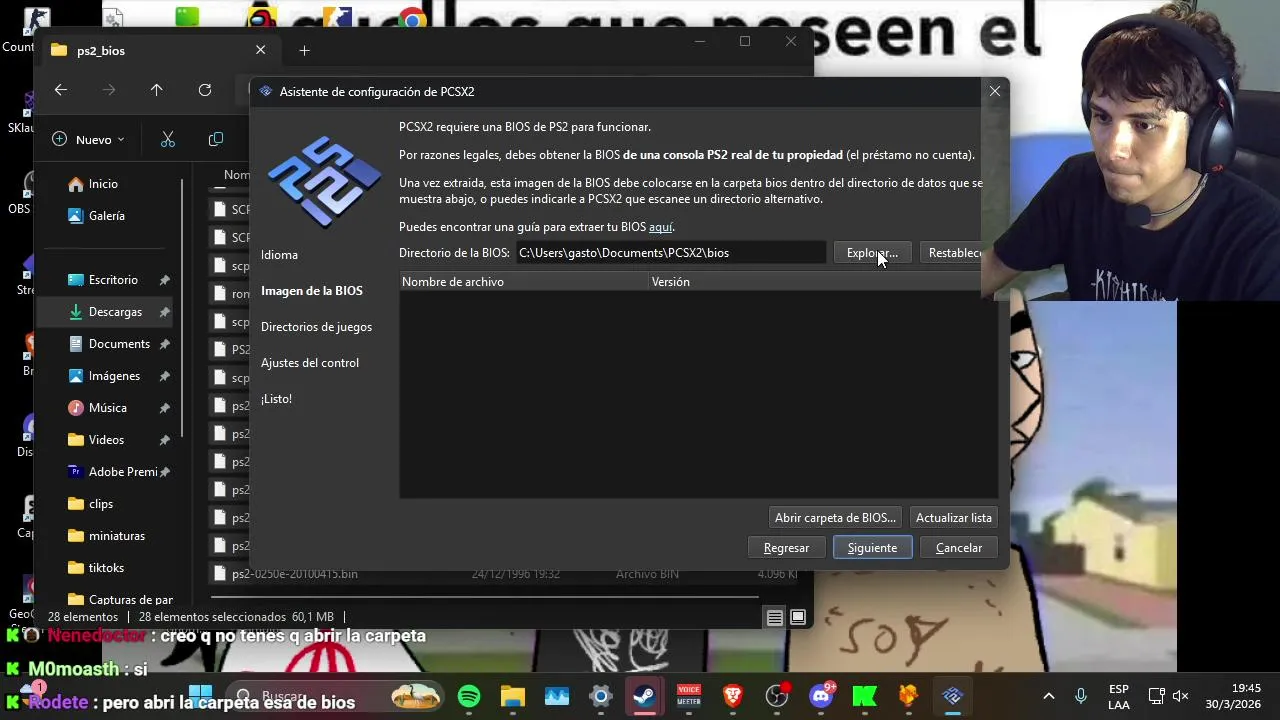Click the microphone icon in system tray

coord(1080,696)
